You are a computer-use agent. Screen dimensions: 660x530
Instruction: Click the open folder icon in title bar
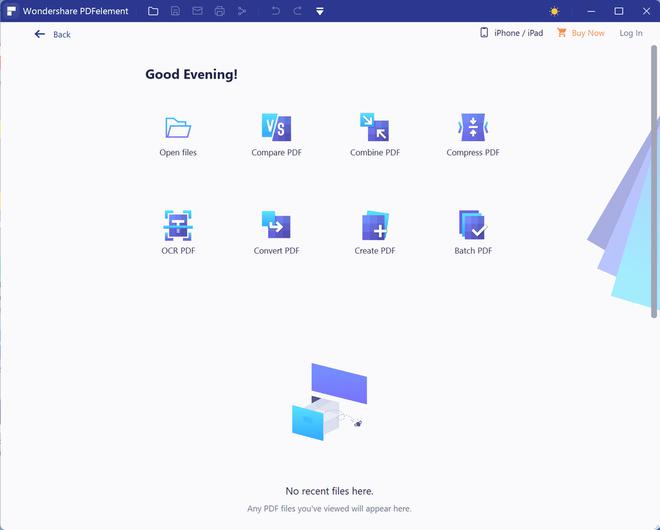click(153, 11)
